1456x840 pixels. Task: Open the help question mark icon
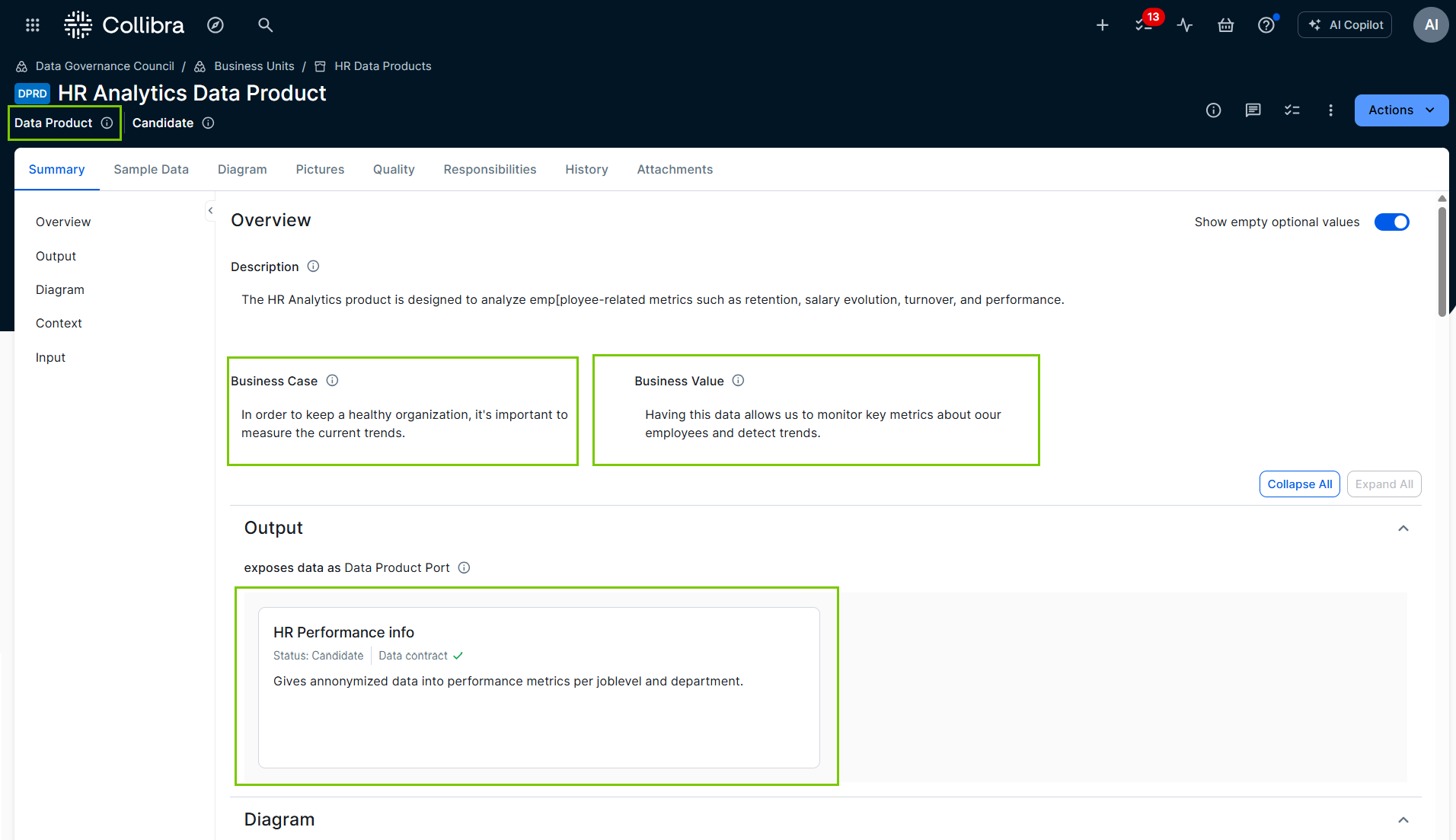(1266, 24)
